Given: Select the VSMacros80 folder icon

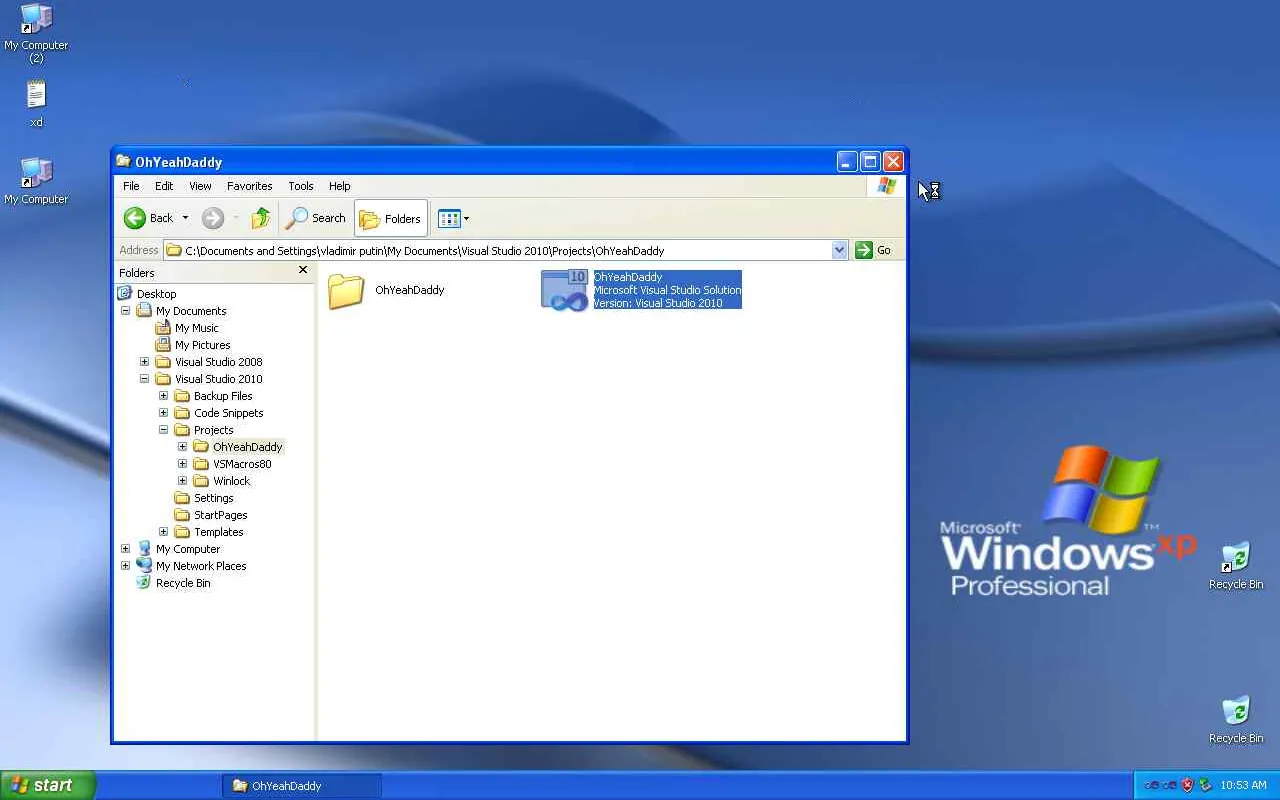Looking at the screenshot, I should click(x=201, y=464).
